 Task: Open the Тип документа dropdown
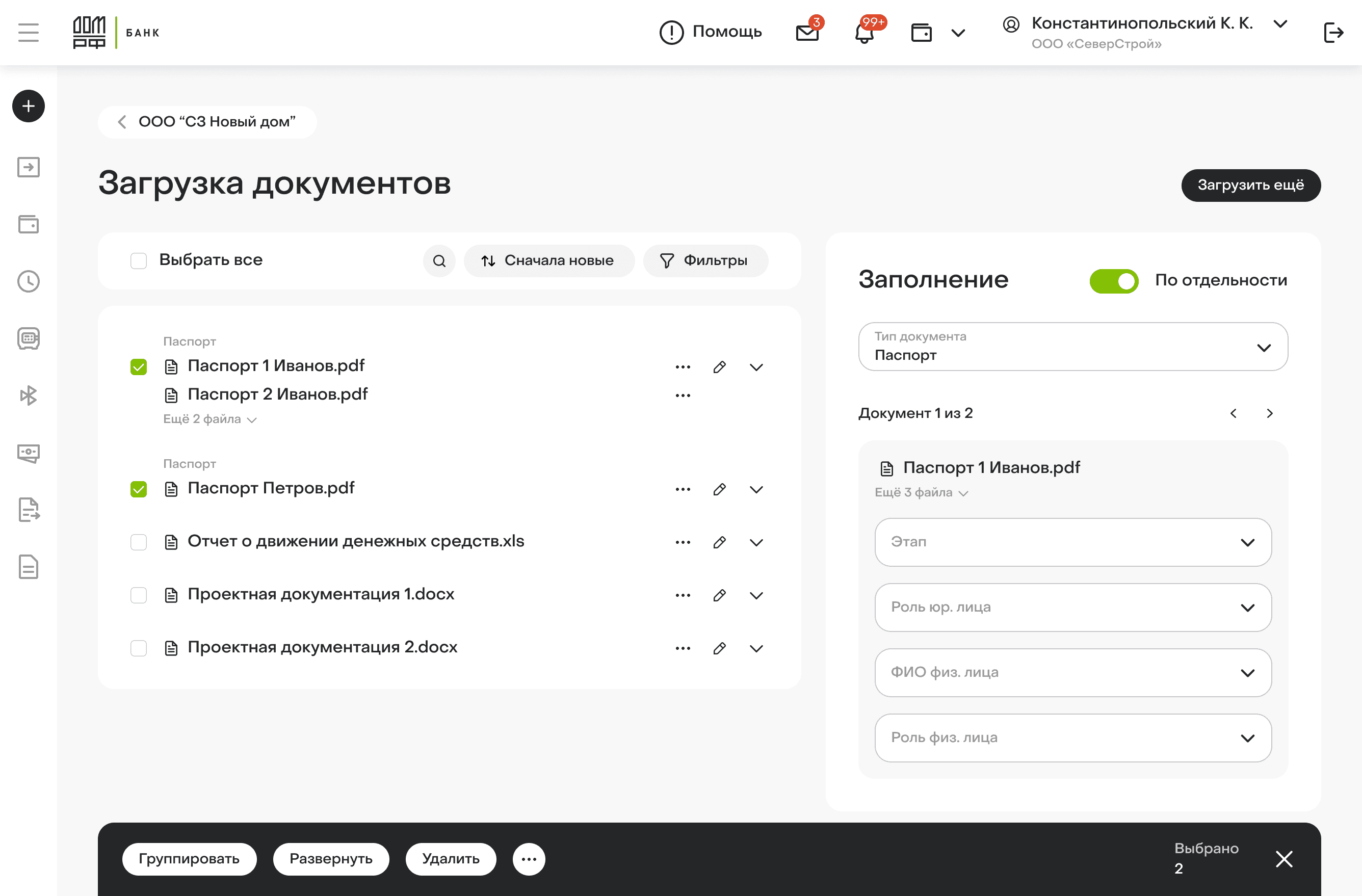[1072, 347]
